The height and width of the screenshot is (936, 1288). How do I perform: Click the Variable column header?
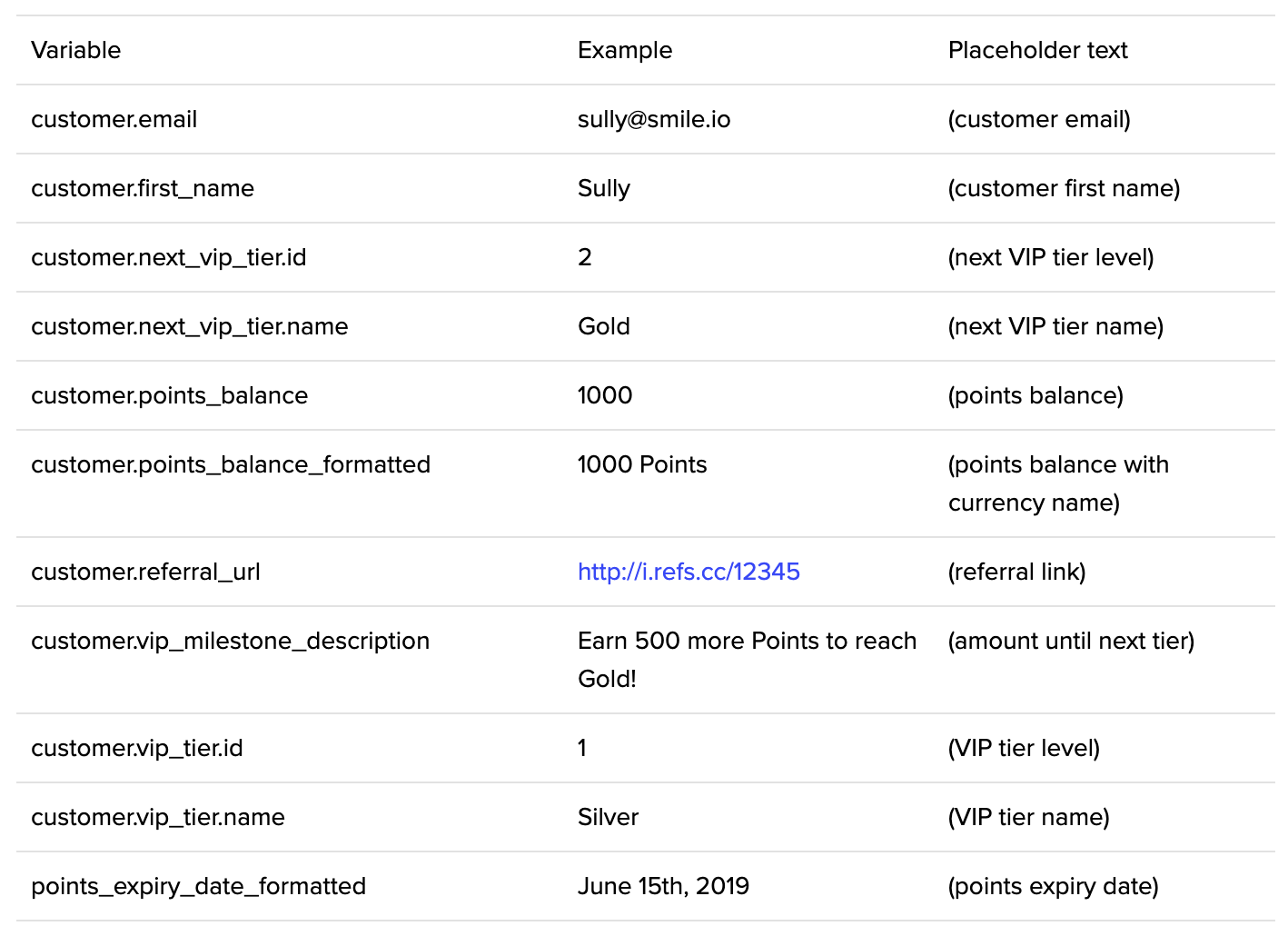click(76, 50)
